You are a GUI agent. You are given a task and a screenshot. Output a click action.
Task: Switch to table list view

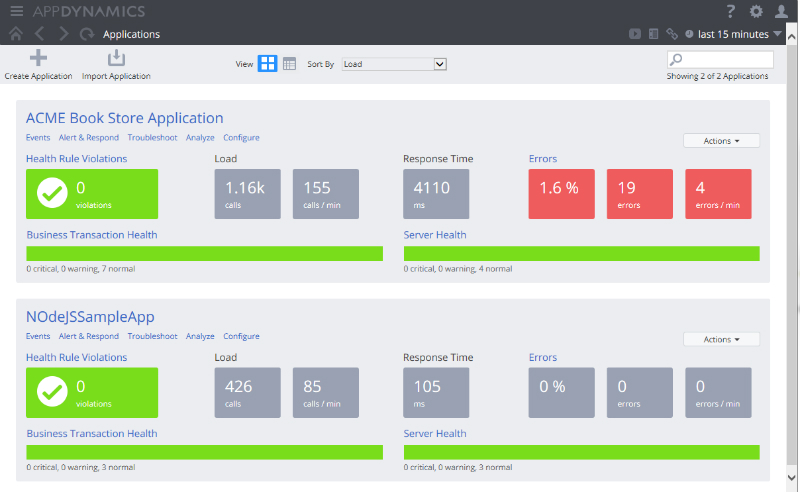tap(289, 64)
